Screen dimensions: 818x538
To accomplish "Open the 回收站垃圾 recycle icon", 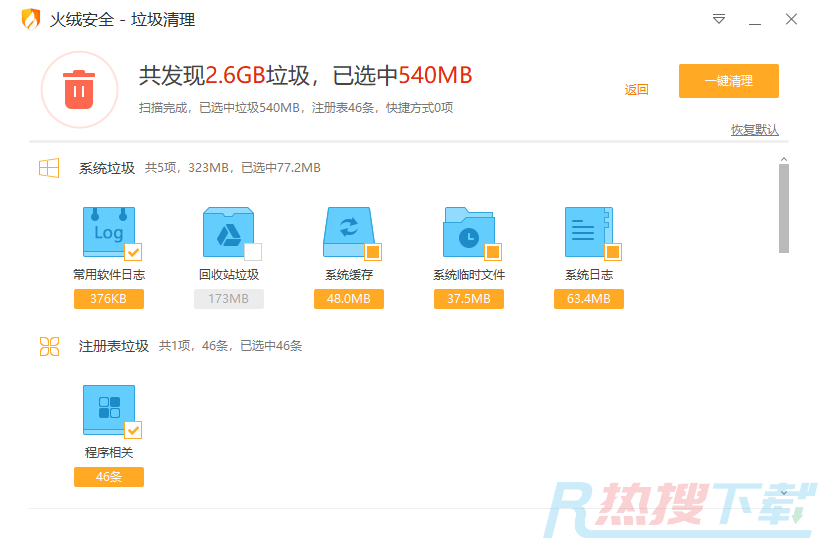I will [x=228, y=232].
